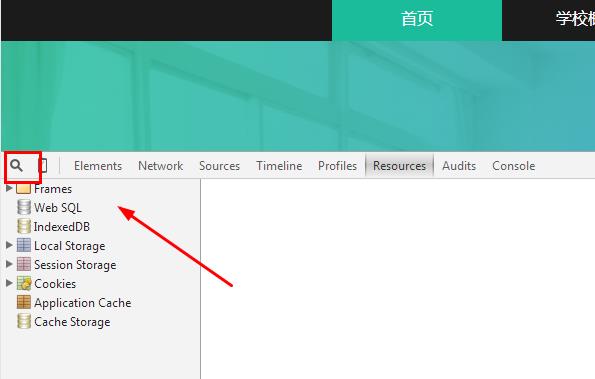Image resolution: width=595 pixels, height=379 pixels.
Task: Click the Cookies icon
Action: tap(24, 283)
